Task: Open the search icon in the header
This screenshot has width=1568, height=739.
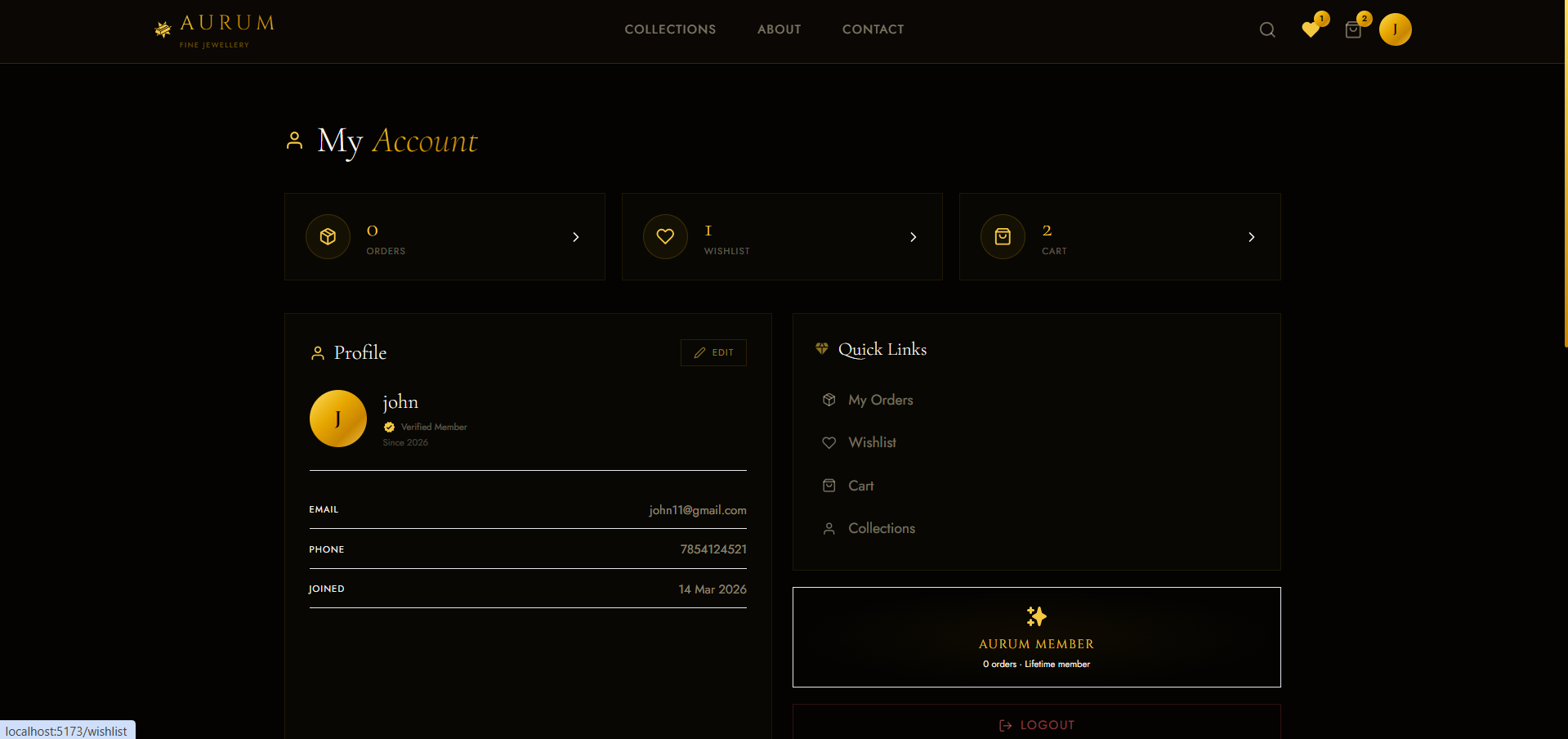Action: coord(1266,29)
